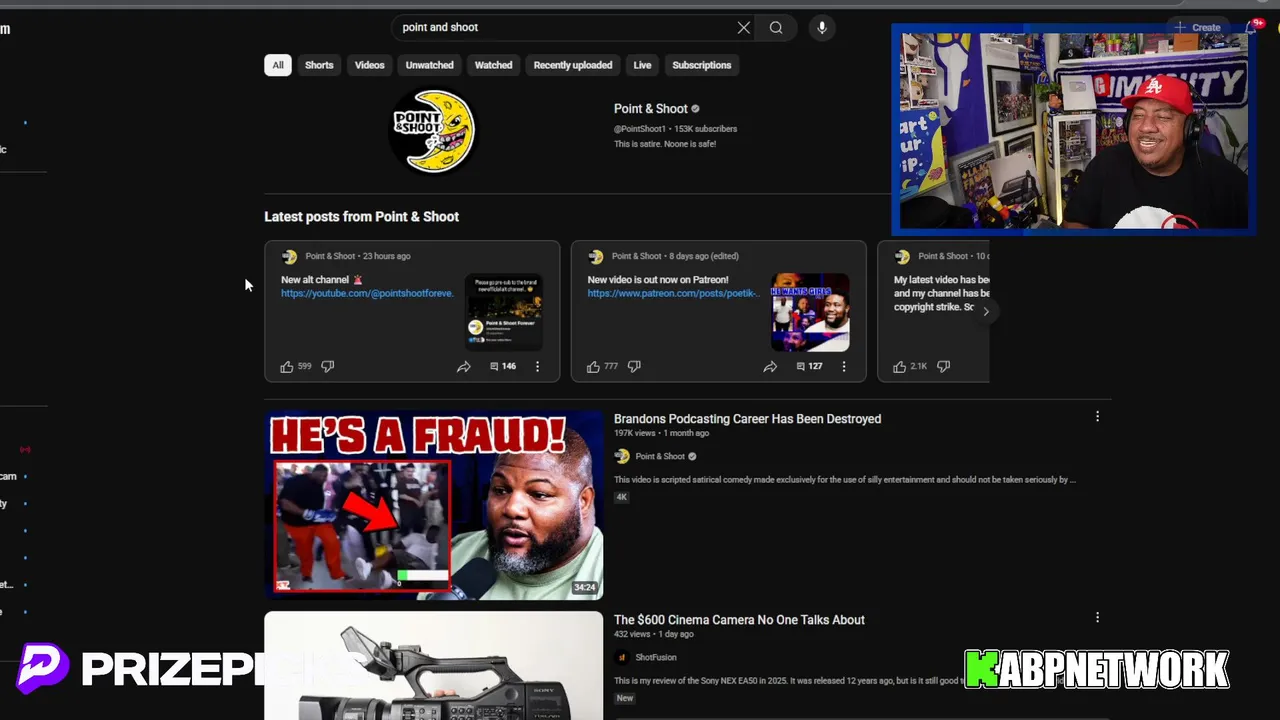
Task: Click the Create button in the header
Action: coord(1197,28)
